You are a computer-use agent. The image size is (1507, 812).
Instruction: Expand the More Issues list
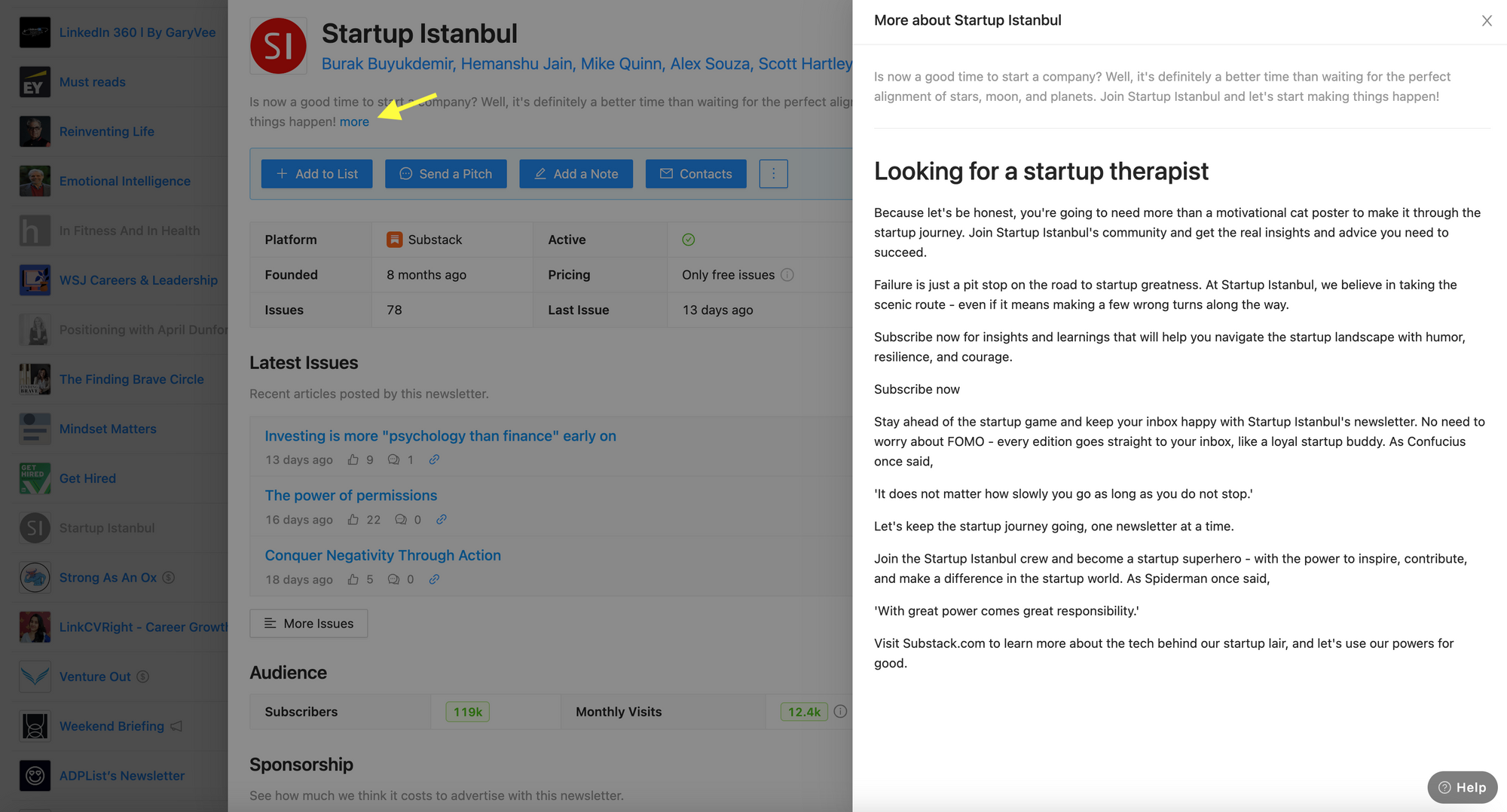point(309,624)
